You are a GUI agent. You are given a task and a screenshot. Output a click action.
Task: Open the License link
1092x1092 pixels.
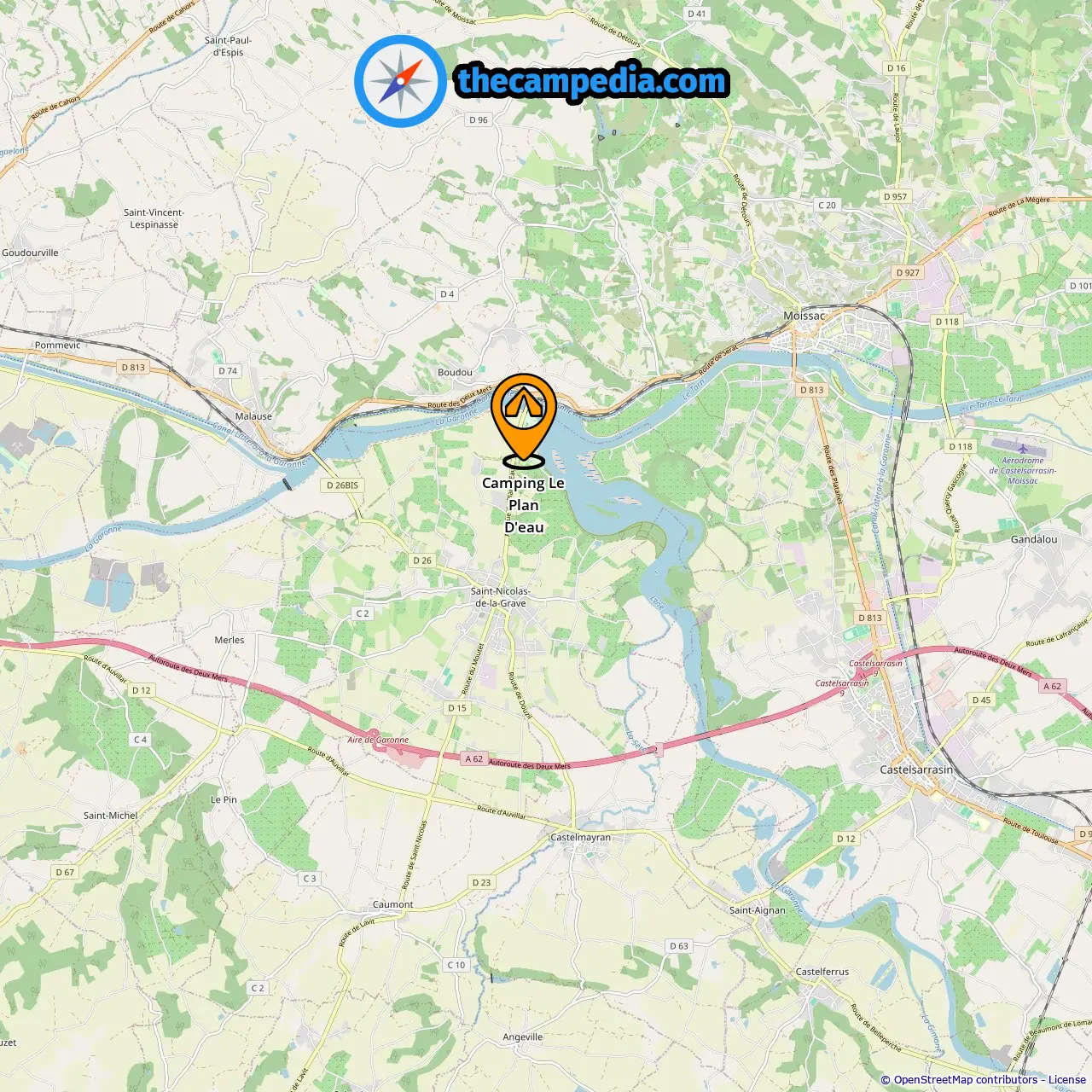(1067, 1079)
